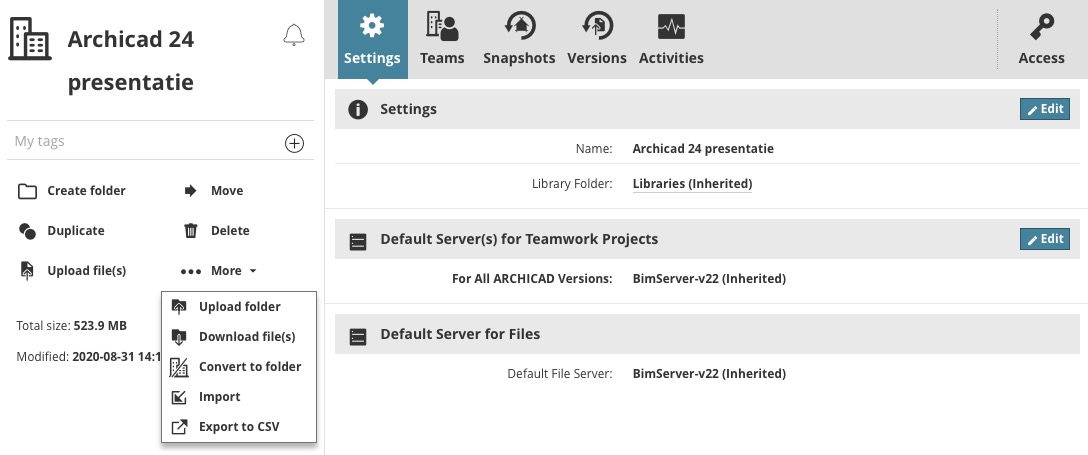This screenshot has height=455, width=1088.
Task: Show the Activities tab
Action: [x=671, y=40]
